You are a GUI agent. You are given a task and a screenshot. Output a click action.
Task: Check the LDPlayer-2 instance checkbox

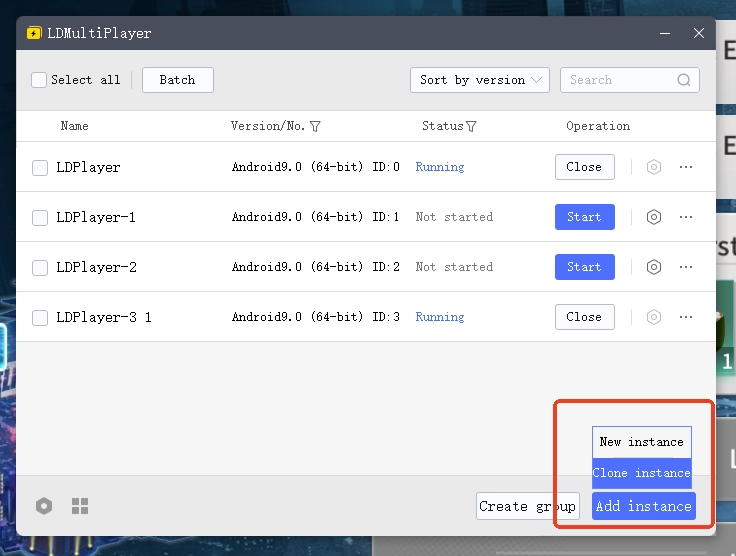pos(40,267)
